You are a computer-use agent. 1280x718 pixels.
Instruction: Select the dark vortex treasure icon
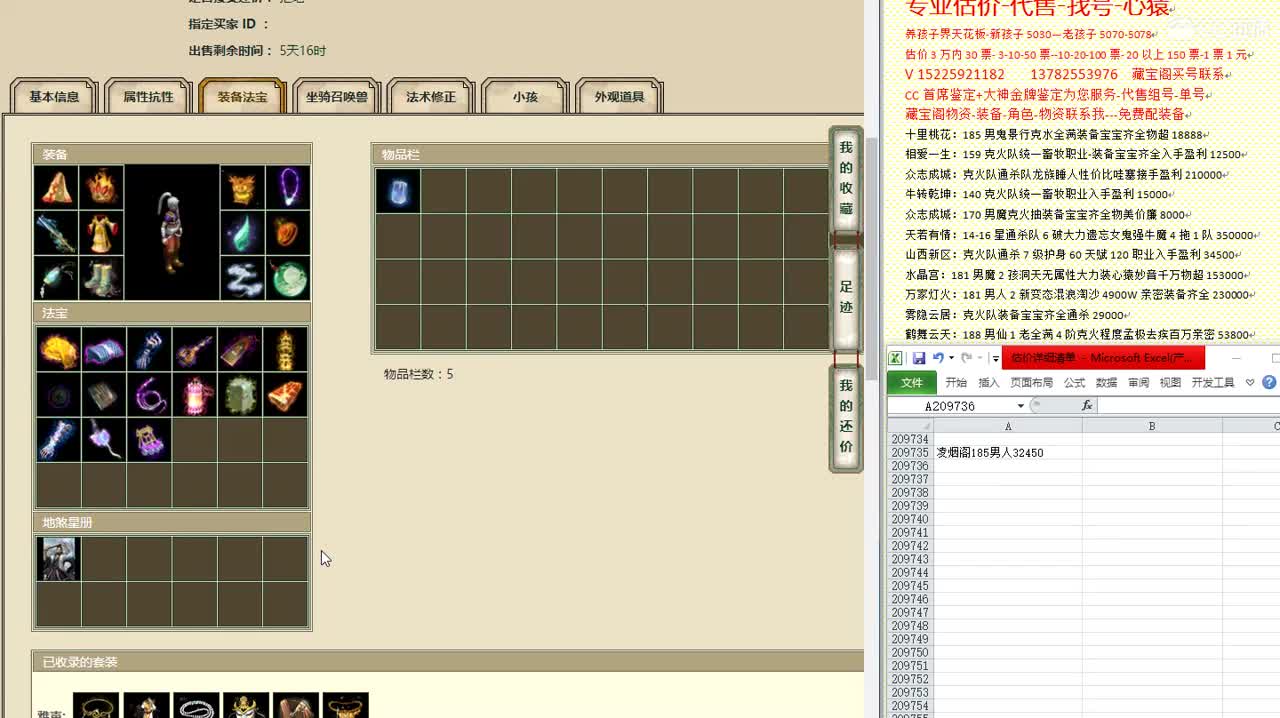[58, 395]
